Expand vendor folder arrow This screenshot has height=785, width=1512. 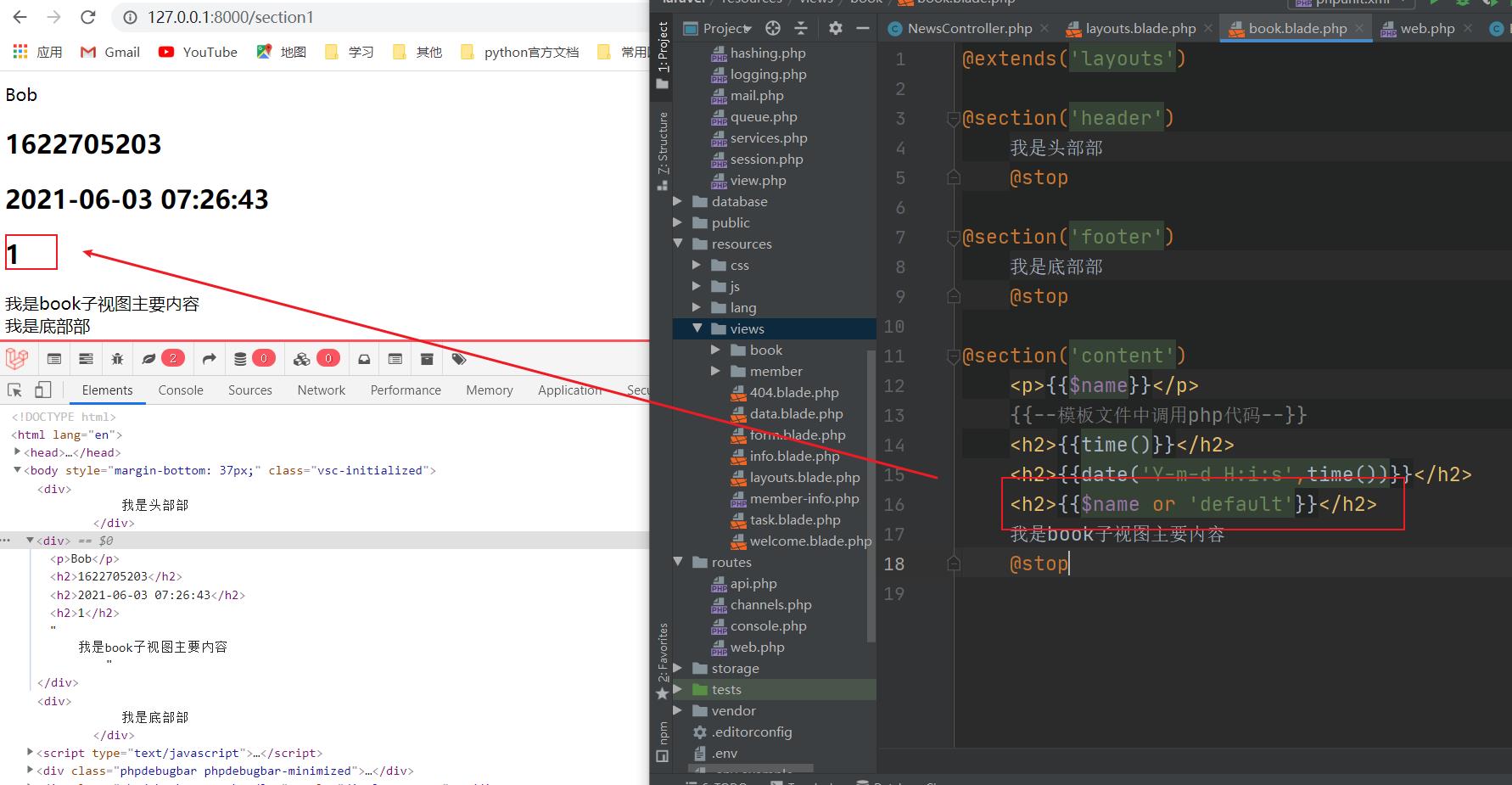(x=677, y=710)
